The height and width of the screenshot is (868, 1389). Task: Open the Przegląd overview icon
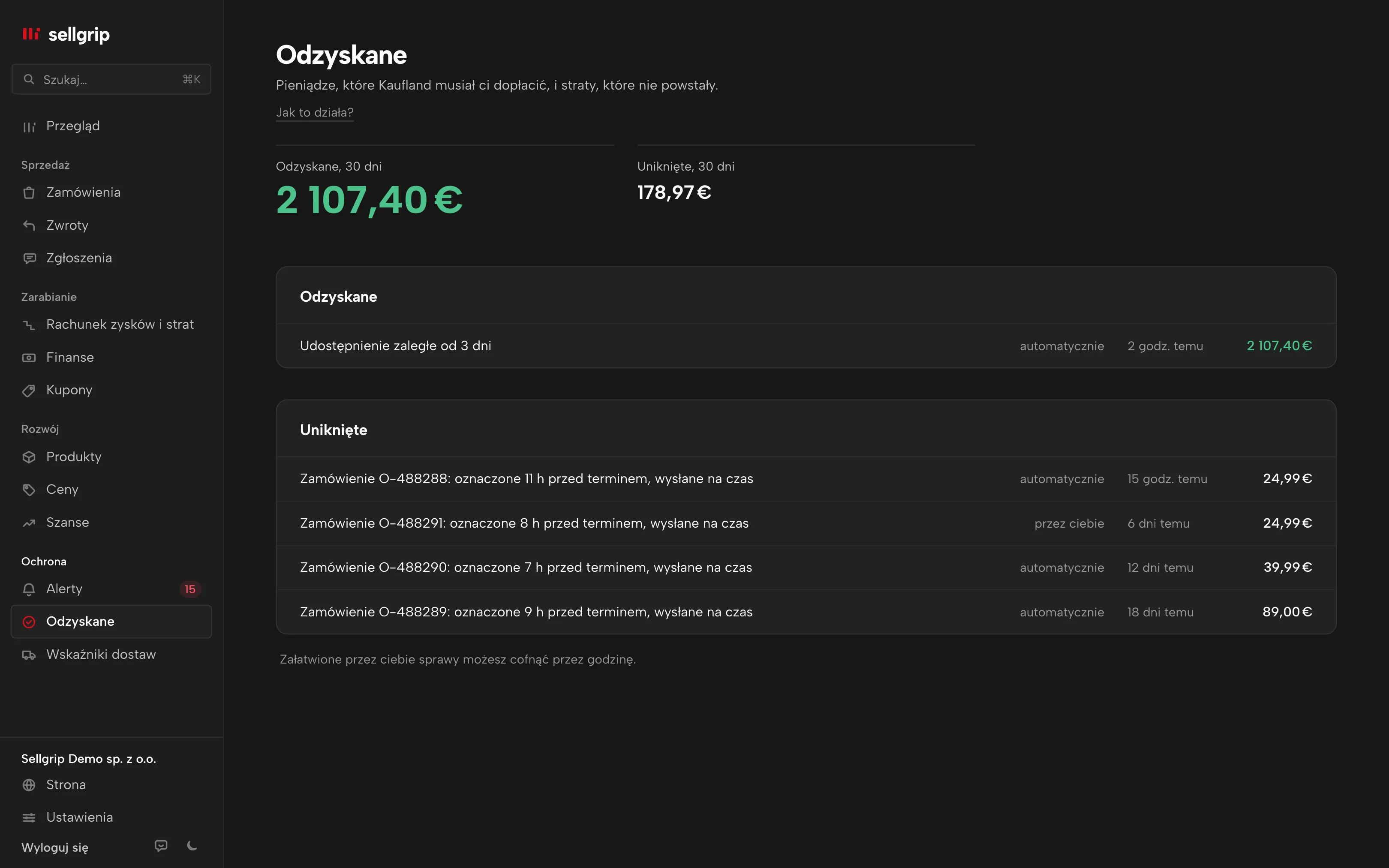(x=29, y=127)
